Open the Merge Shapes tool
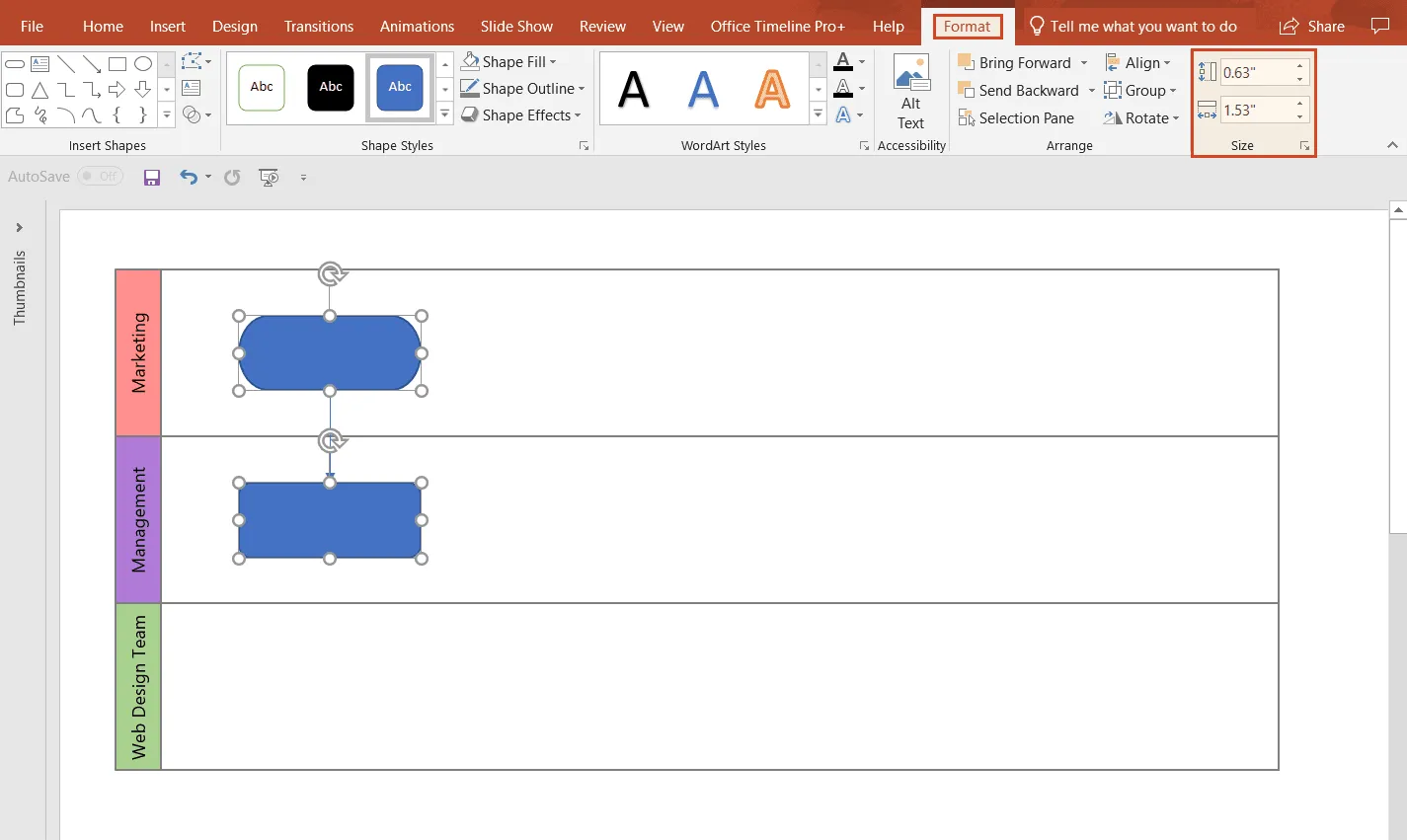 click(x=194, y=115)
